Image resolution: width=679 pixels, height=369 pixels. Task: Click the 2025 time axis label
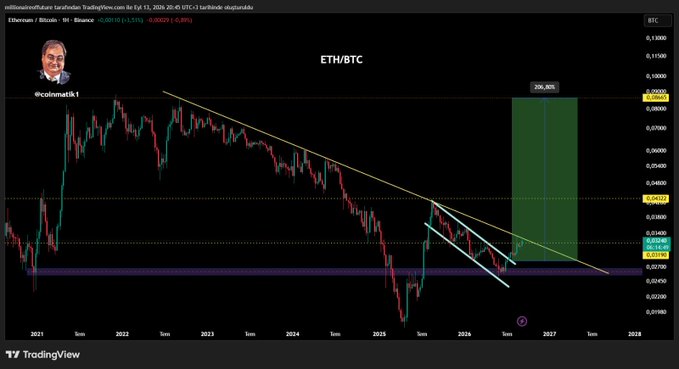(x=379, y=334)
